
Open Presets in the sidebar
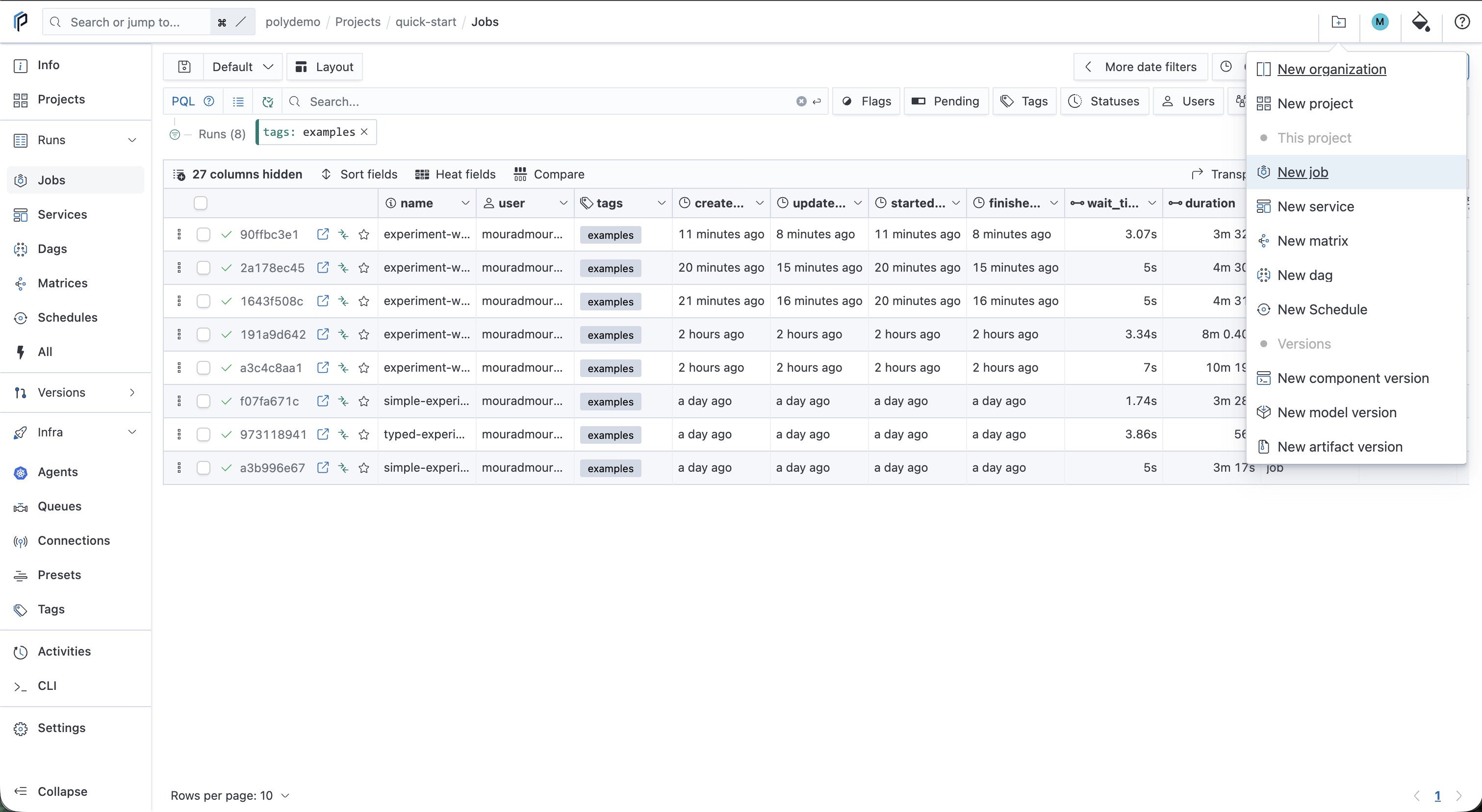pyautogui.click(x=76, y=575)
